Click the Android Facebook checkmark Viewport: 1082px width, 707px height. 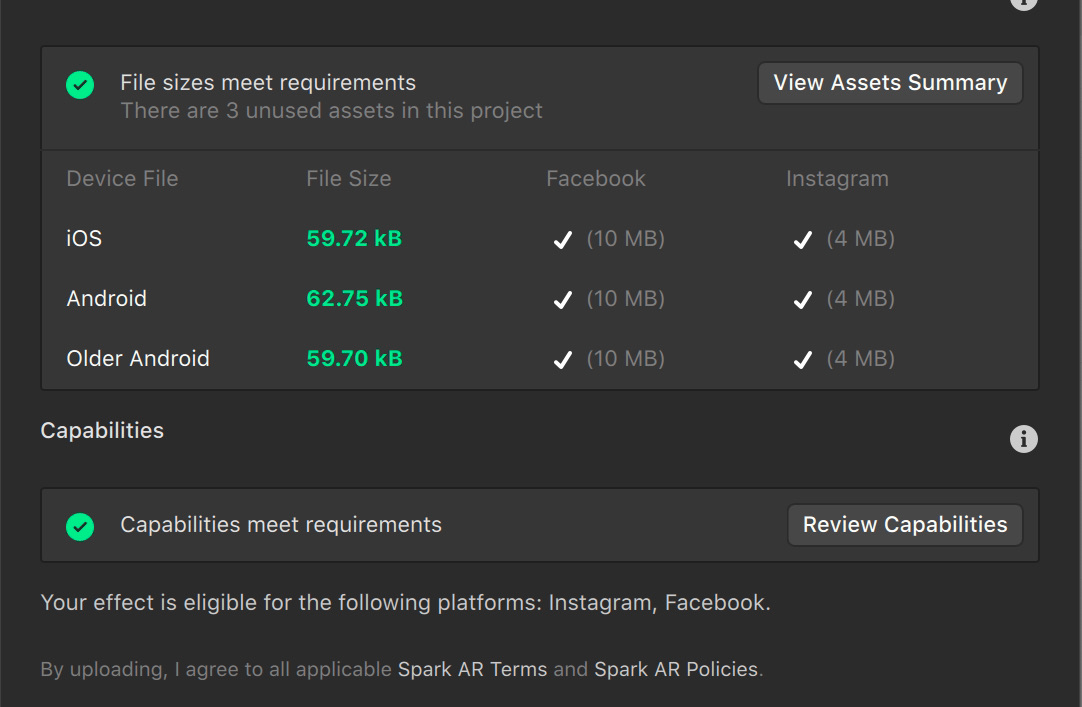click(563, 300)
